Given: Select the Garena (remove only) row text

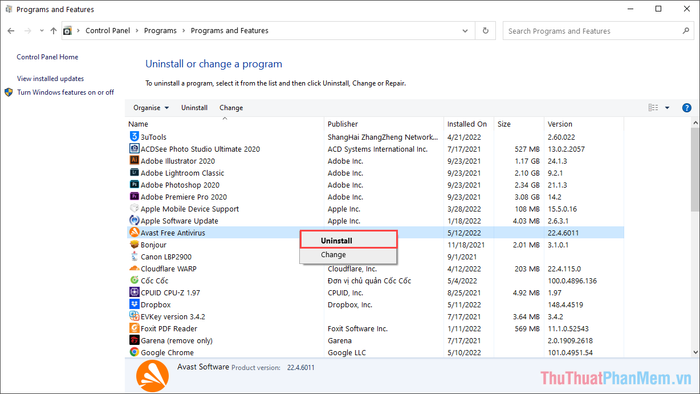Looking at the screenshot, I should pos(176,340).
